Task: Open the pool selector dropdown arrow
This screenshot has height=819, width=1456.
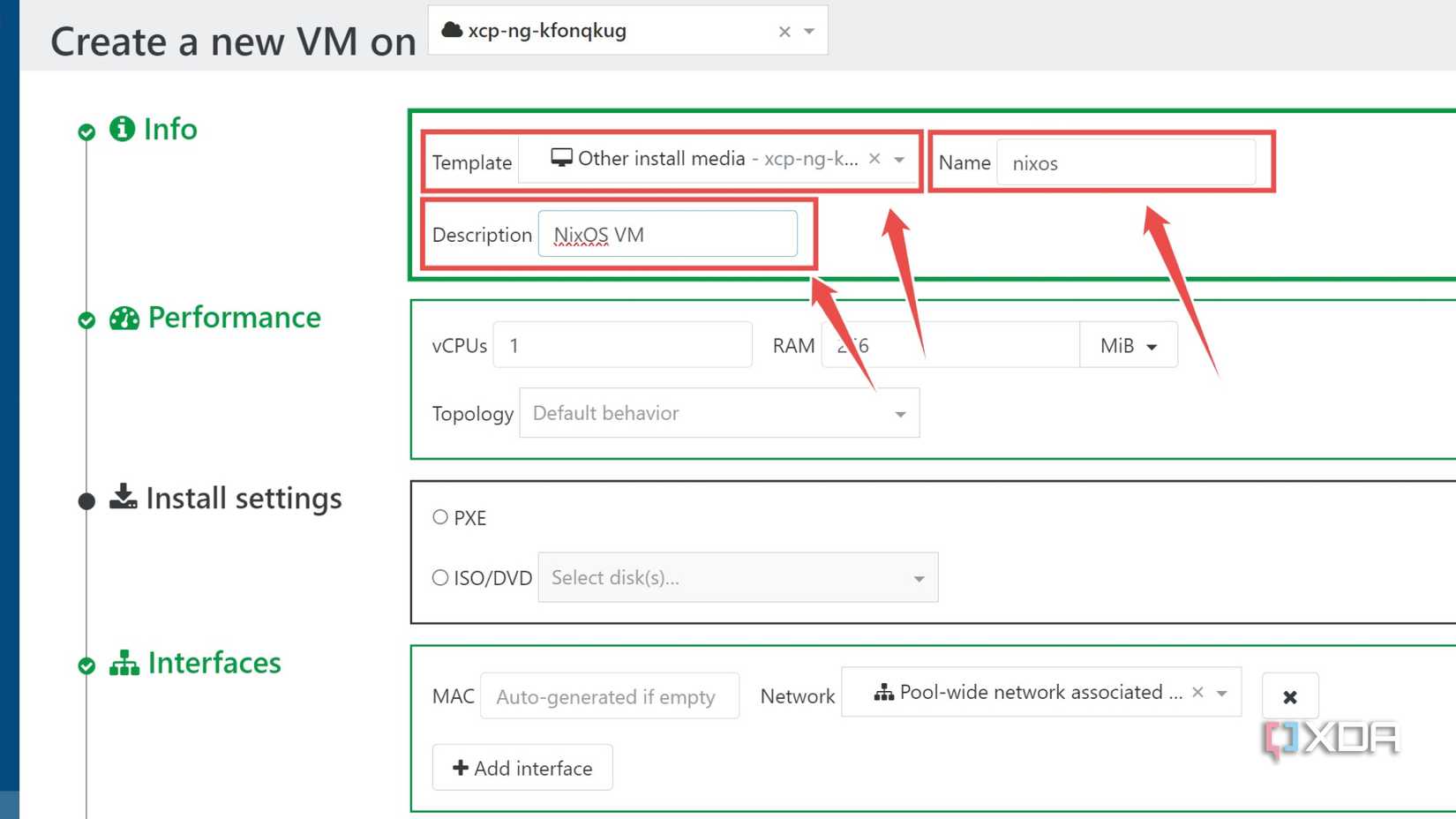Action: [809, 32]
